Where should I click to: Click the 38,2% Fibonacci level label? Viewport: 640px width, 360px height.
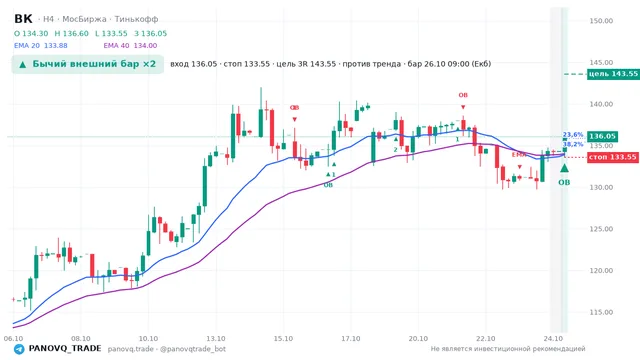pyautogui.click(x=573, y=144)
